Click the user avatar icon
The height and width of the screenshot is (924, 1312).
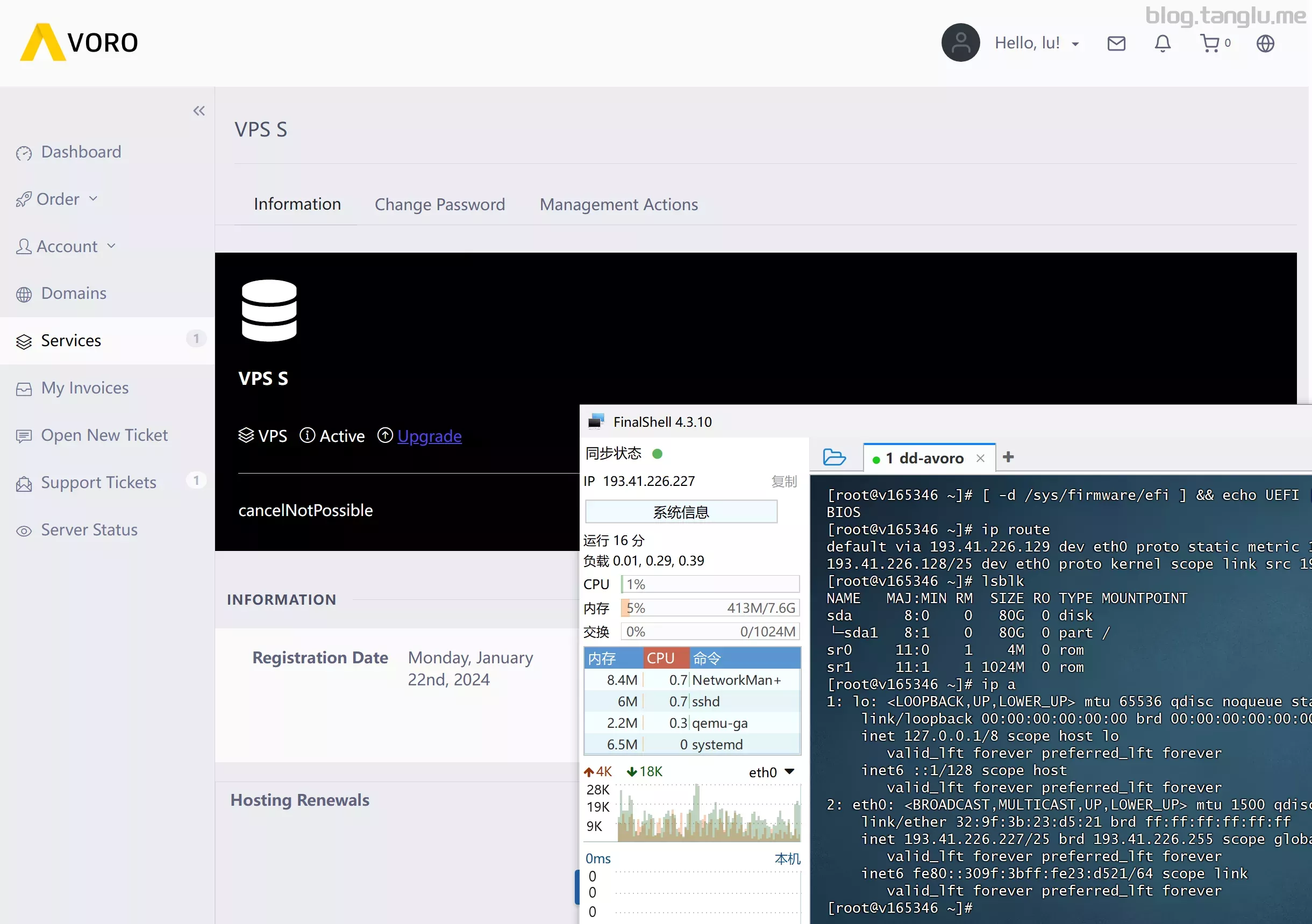[960, 43]
